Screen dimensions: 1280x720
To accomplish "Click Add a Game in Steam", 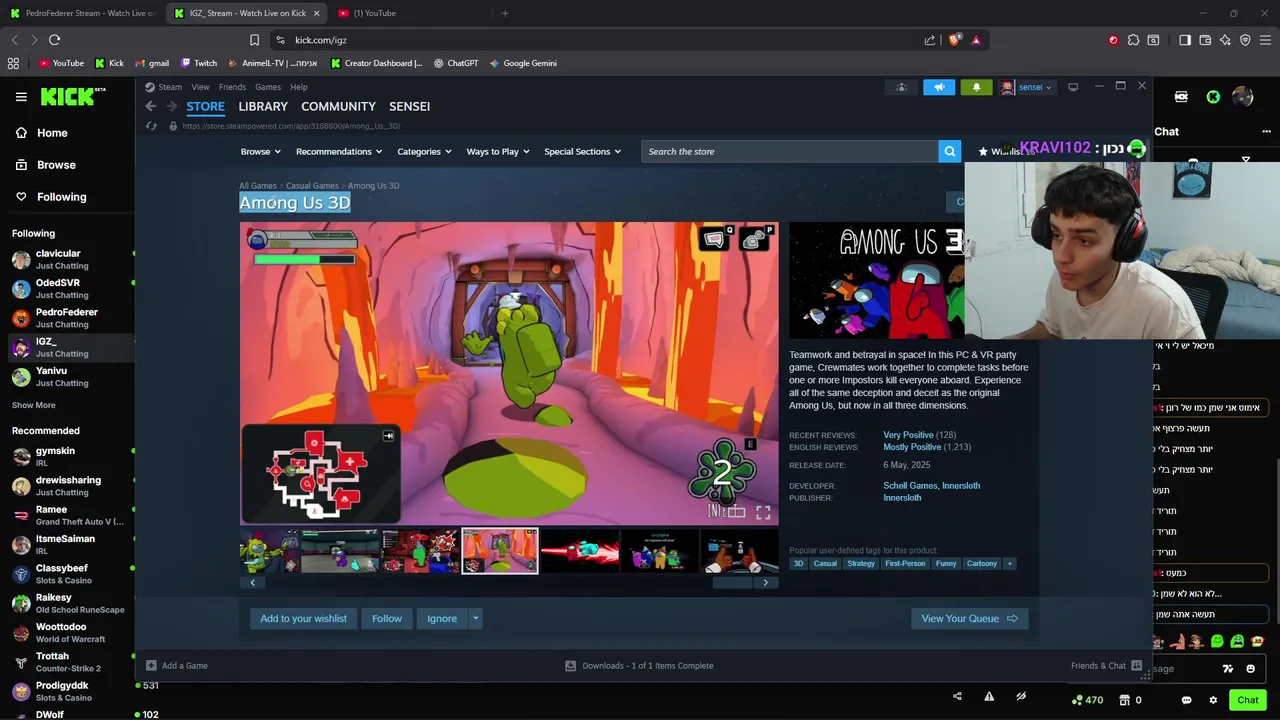I will click(x=177, y=666).
